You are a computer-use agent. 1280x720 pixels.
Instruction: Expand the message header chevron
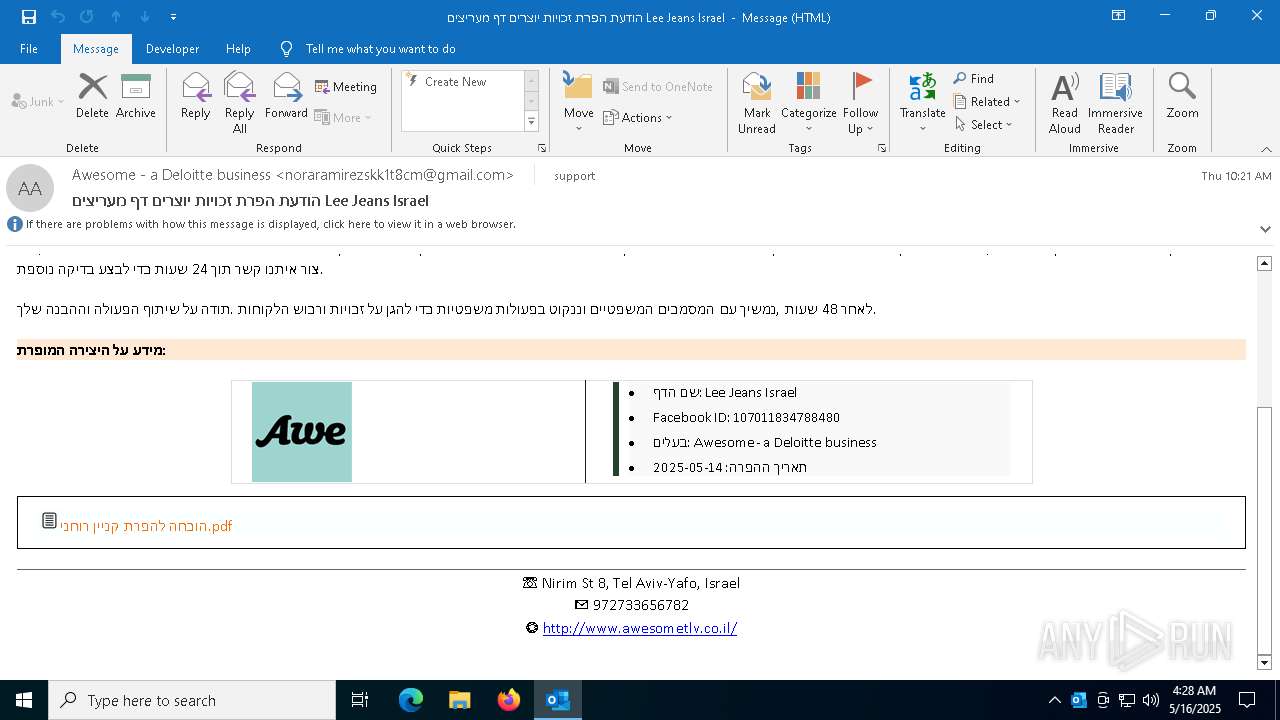1265,229
